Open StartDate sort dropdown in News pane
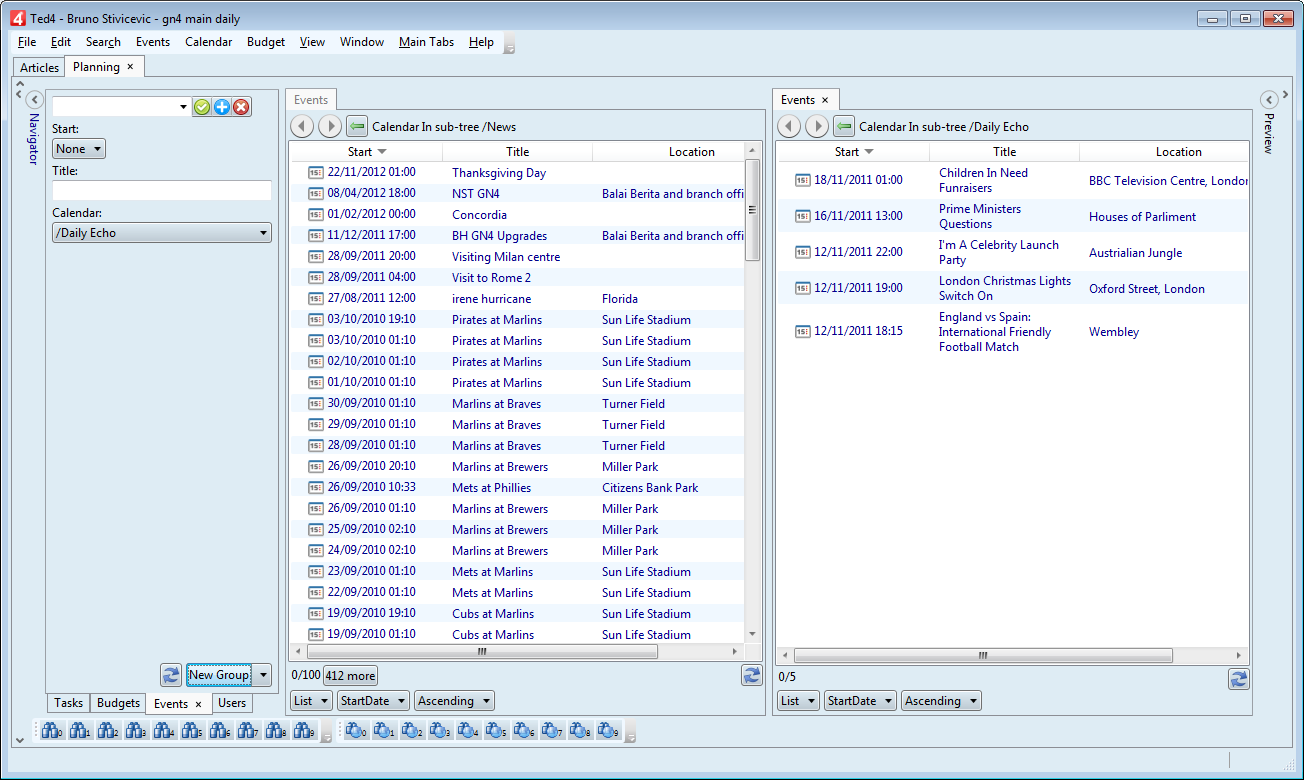This screenshot has width=1304, height=780. (373, 701)
